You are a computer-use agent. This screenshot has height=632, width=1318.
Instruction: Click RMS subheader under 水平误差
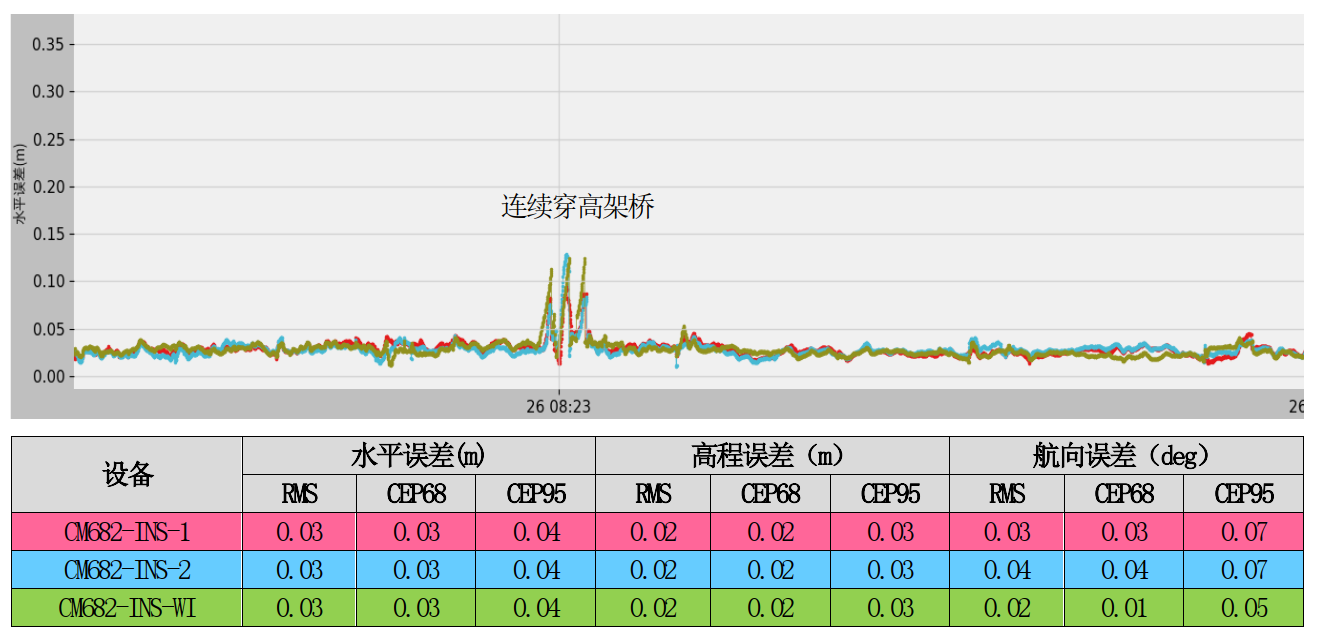point(299,494)
